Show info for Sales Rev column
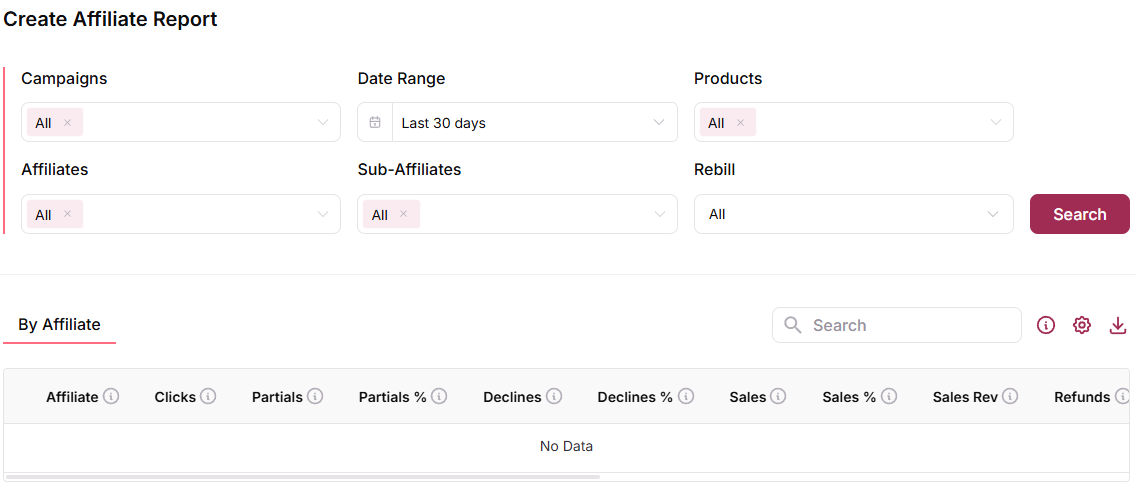Screen dimensions: 1136x484 [x=1010, y=396]
